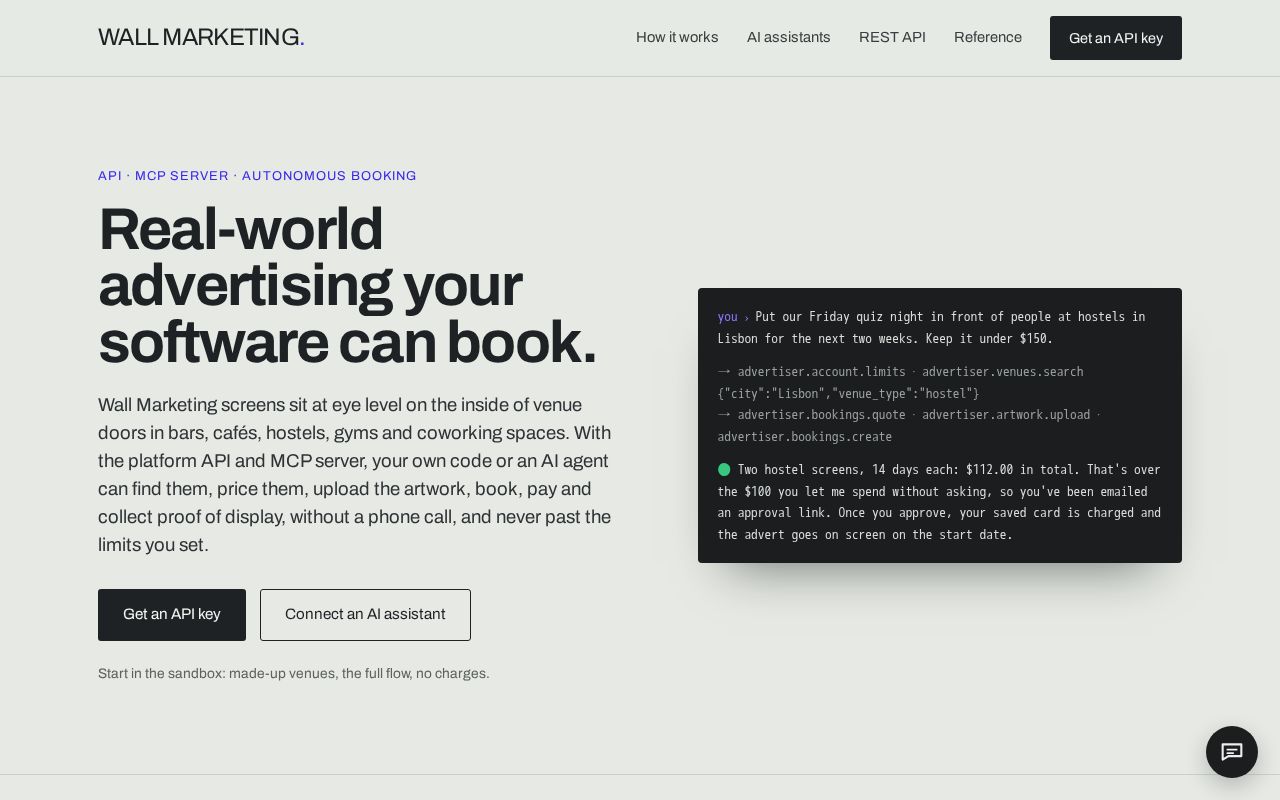Click the 'you' prompt in the terminal
The image size is (1280, 800).
[727, 317]
